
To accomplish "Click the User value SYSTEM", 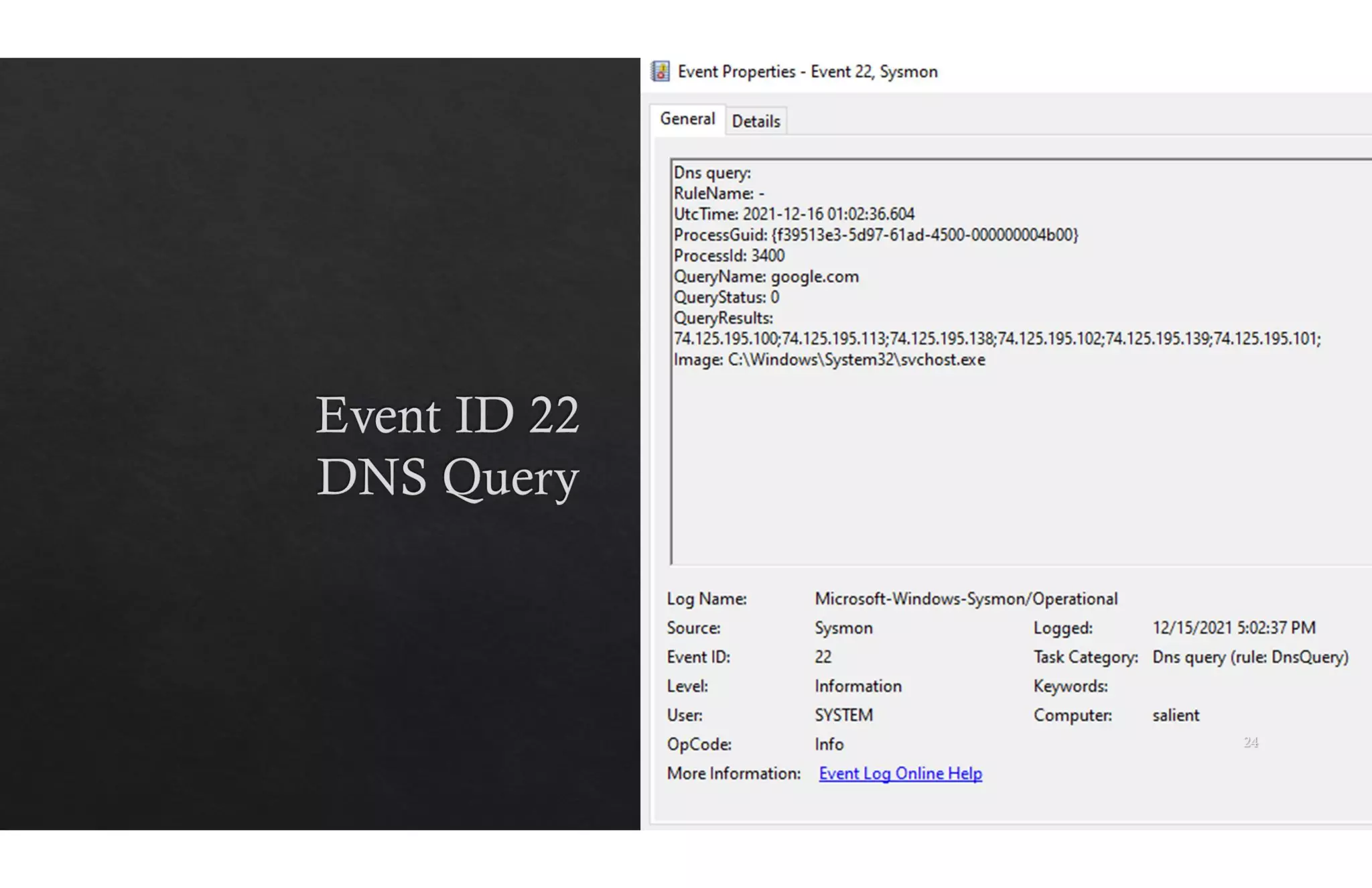I will (x=843, y=716).
